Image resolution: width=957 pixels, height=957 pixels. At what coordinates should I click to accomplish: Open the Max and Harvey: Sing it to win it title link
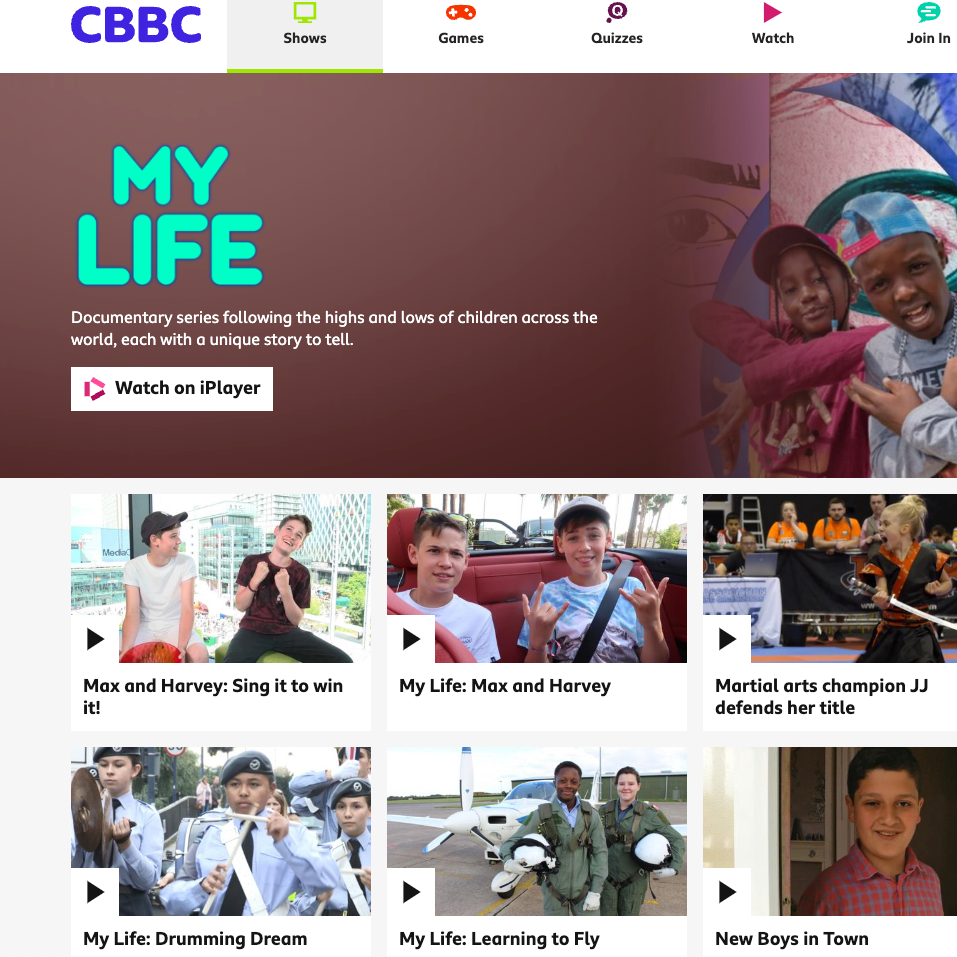pos(213,696)
